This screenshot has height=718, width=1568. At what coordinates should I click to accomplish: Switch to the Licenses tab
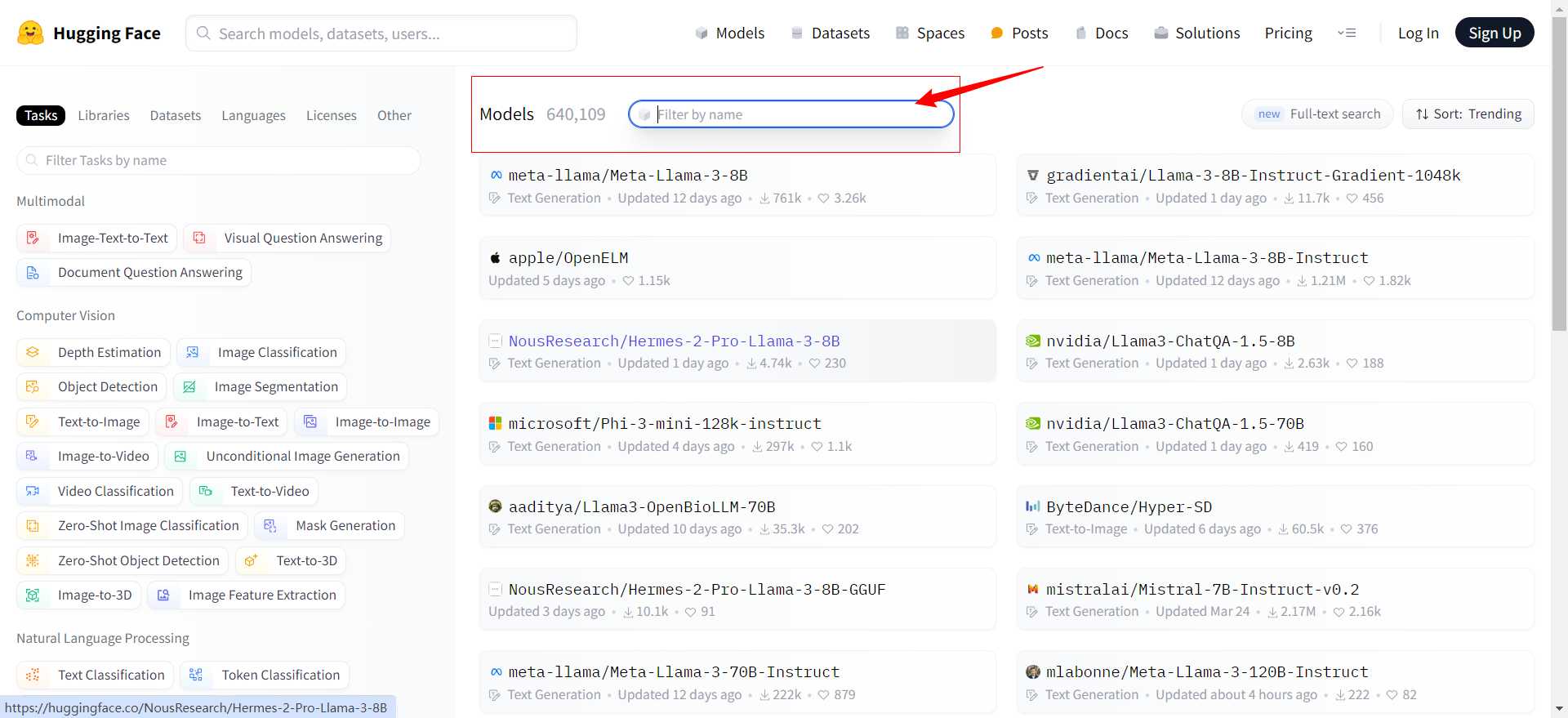332,115
